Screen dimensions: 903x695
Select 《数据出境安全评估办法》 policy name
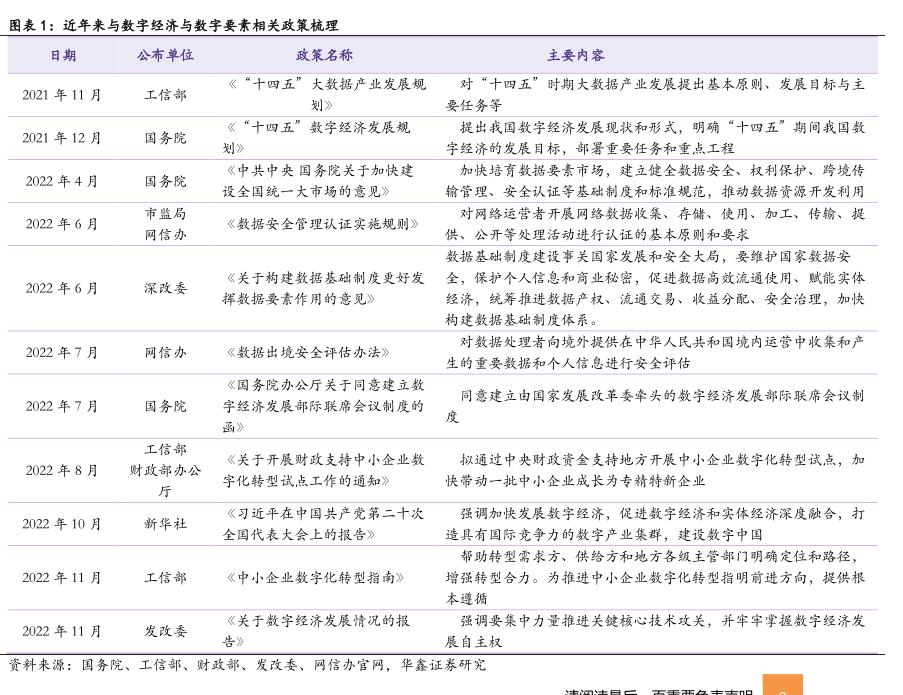tap(308, 352)
